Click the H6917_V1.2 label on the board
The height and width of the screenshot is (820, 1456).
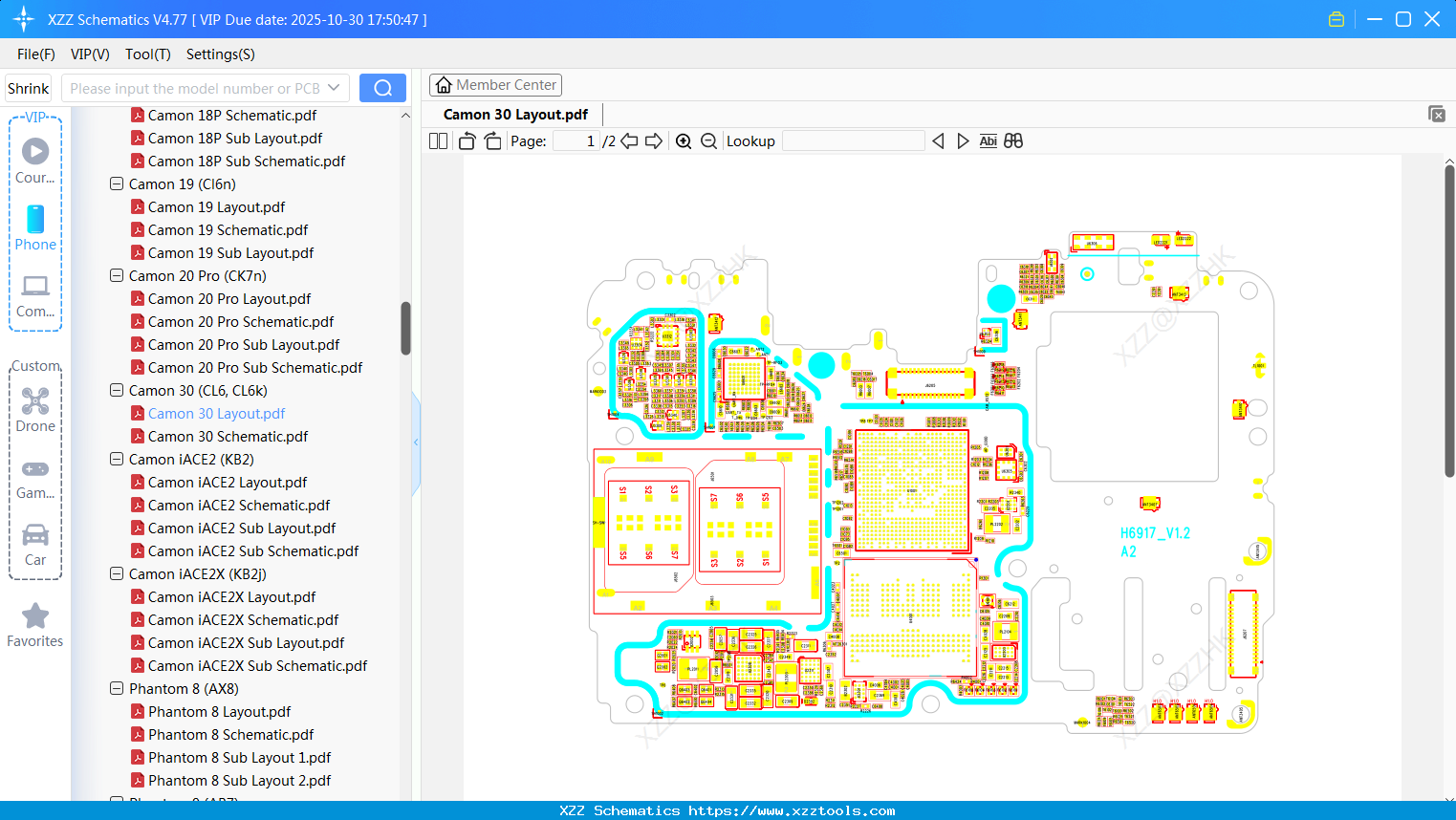click(1155, 533)
